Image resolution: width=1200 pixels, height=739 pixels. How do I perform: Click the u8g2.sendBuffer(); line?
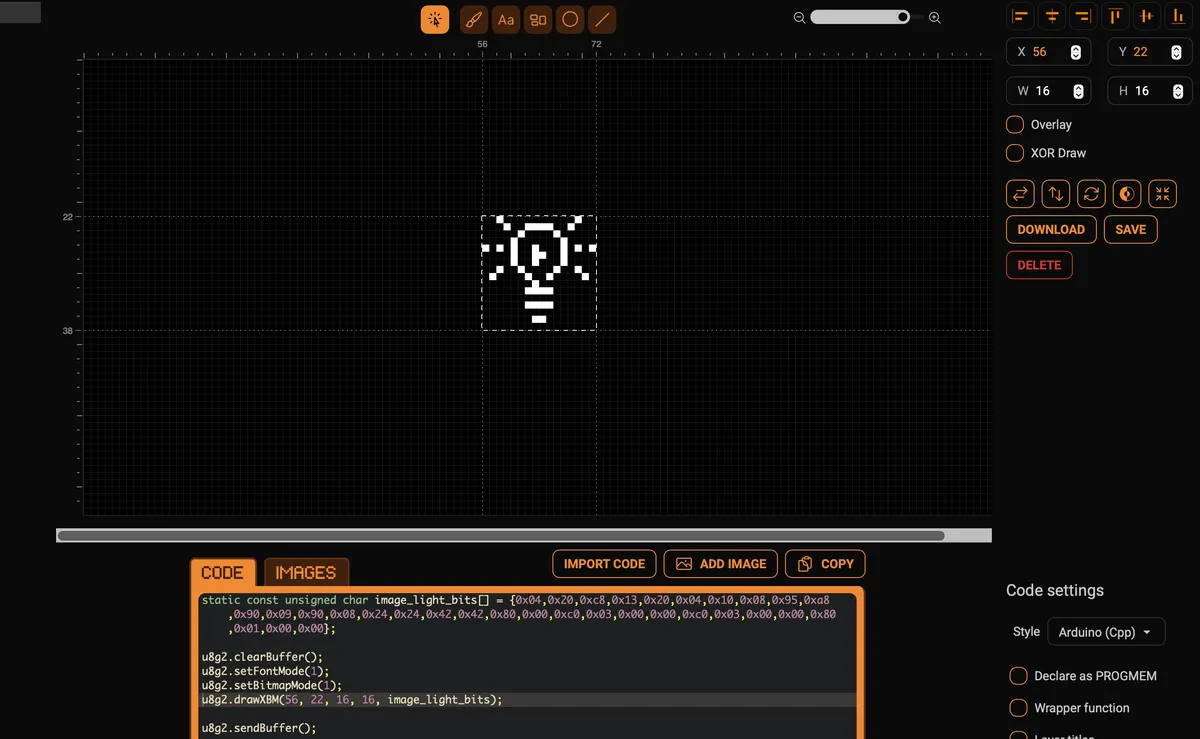tap(258, 728)
